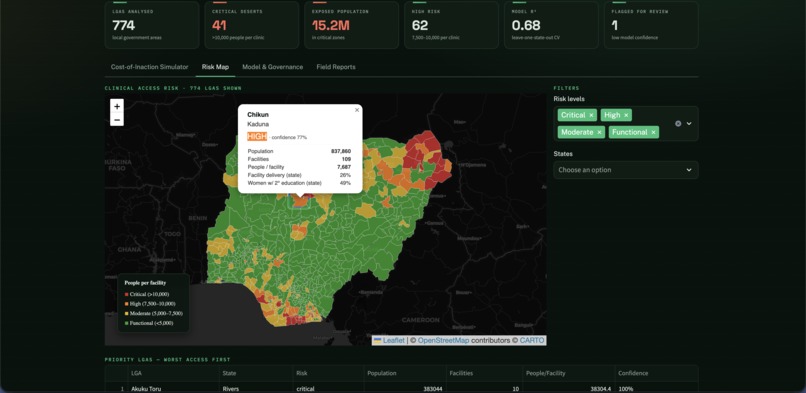Click the HIGH badge in Chikun popup
Screen dimensions: 806x393
257,137
